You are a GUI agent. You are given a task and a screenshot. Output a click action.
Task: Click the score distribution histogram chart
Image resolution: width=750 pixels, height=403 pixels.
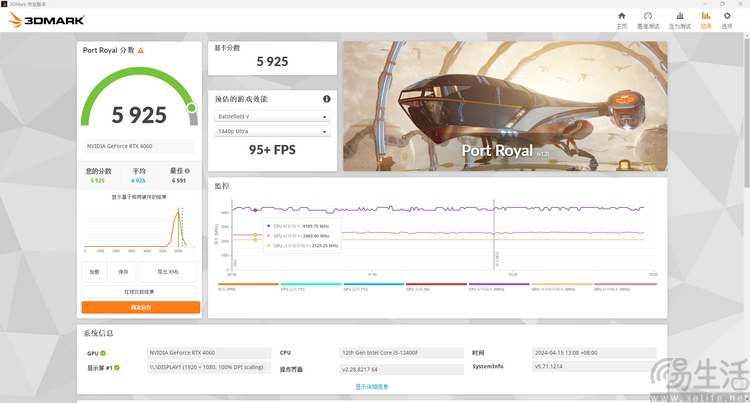139,229
